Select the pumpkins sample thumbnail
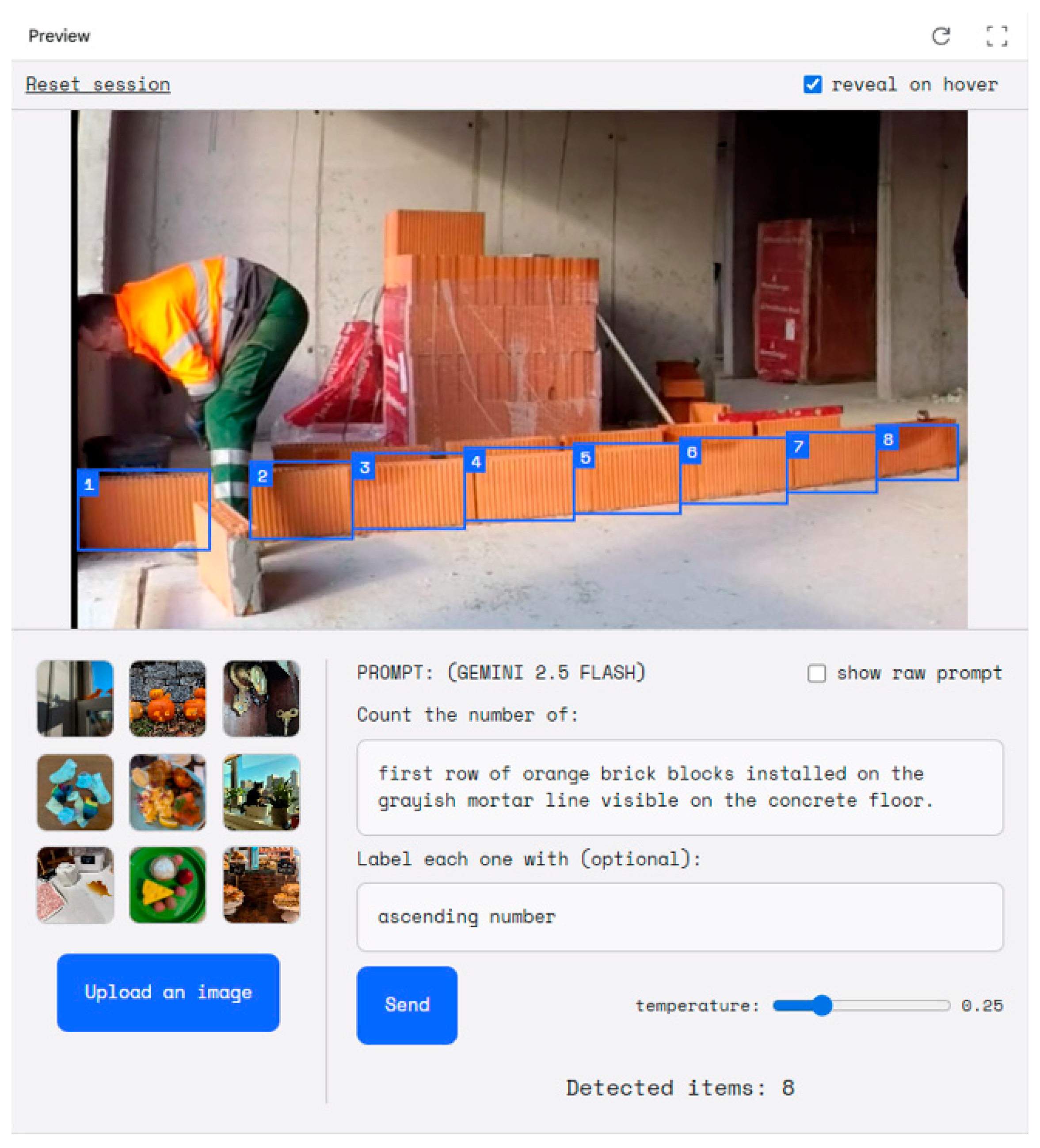The image size is (1040, 1148). click(x=168, y=698)
